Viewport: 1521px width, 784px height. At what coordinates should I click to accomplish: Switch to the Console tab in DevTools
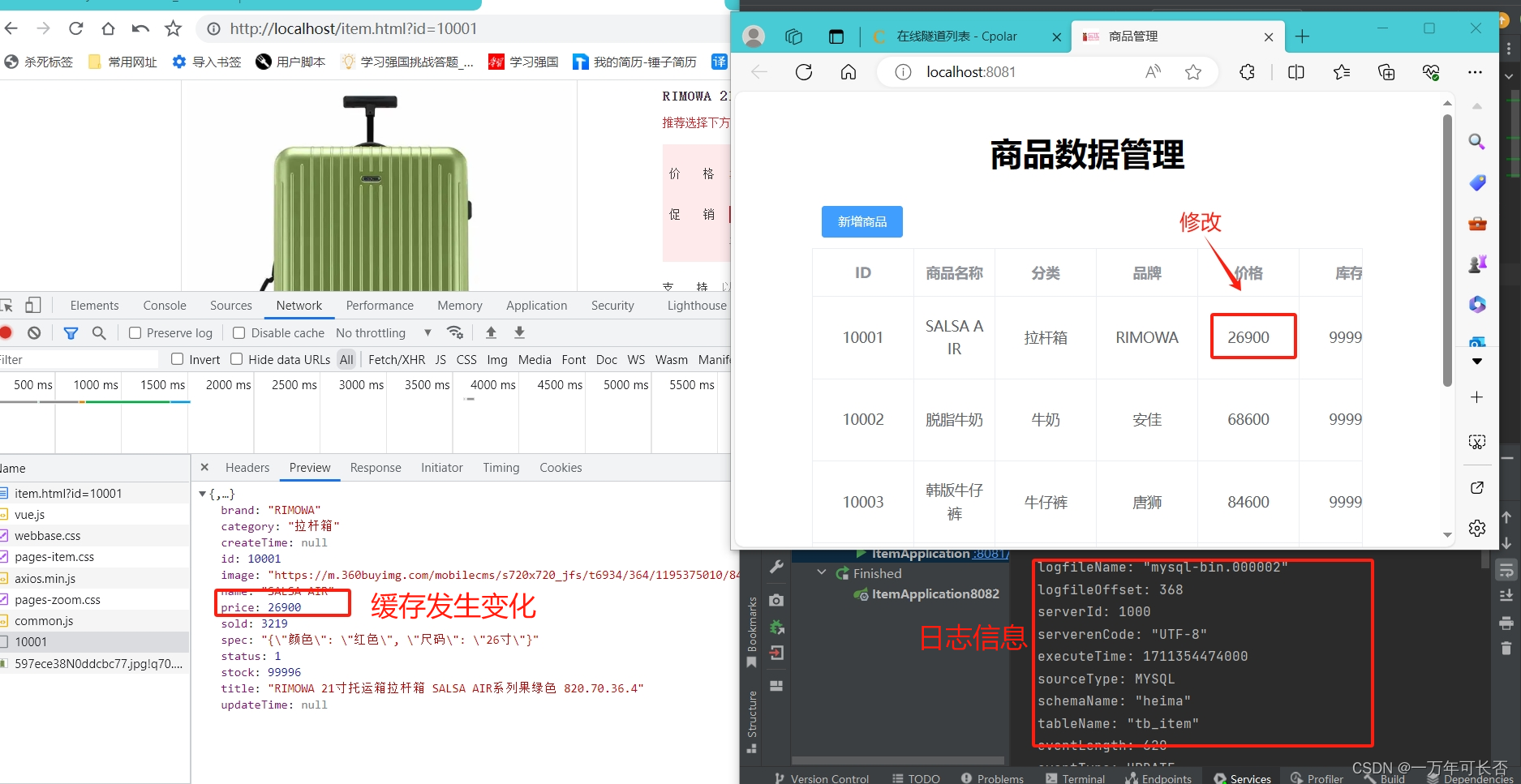(x=165, y=305)
